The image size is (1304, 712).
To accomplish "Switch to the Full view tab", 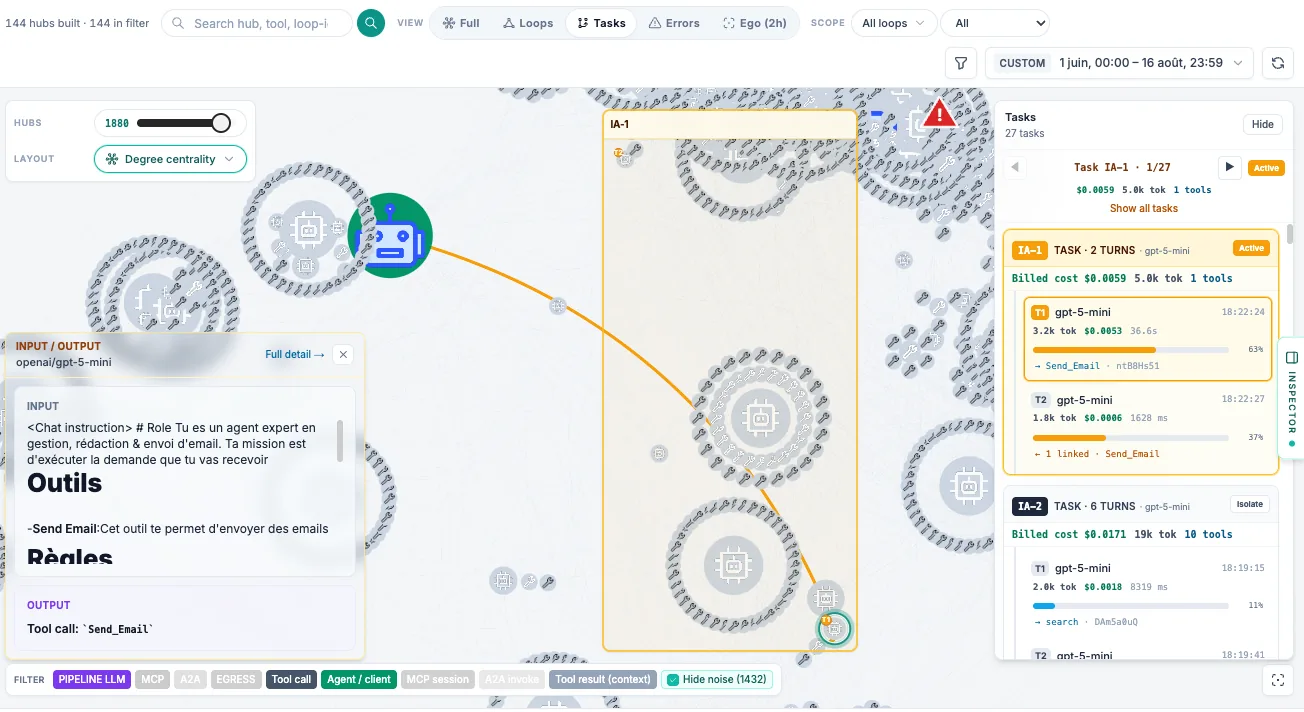I will (x=461, y=23).
